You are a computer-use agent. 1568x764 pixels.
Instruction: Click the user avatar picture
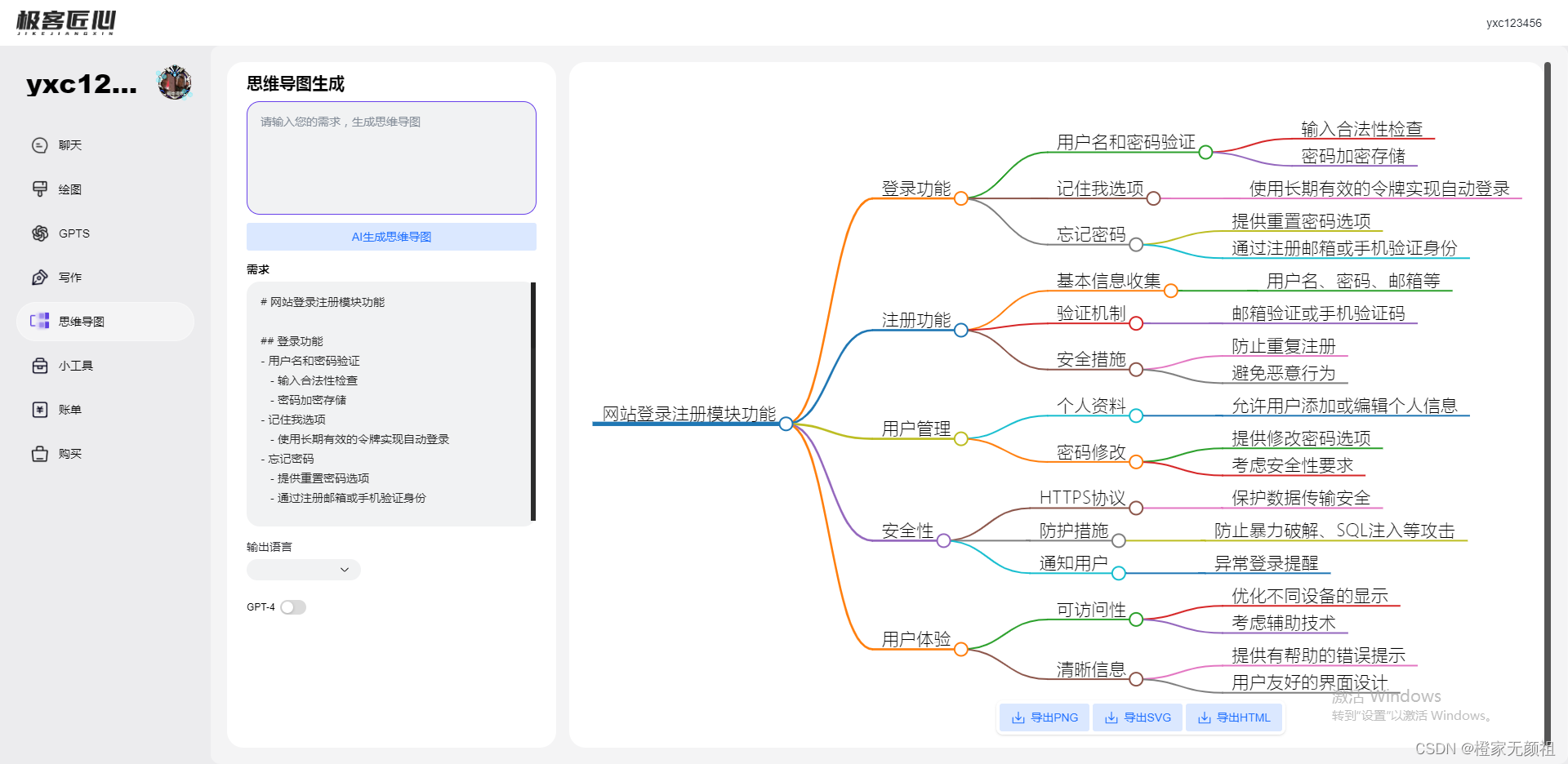175,82
